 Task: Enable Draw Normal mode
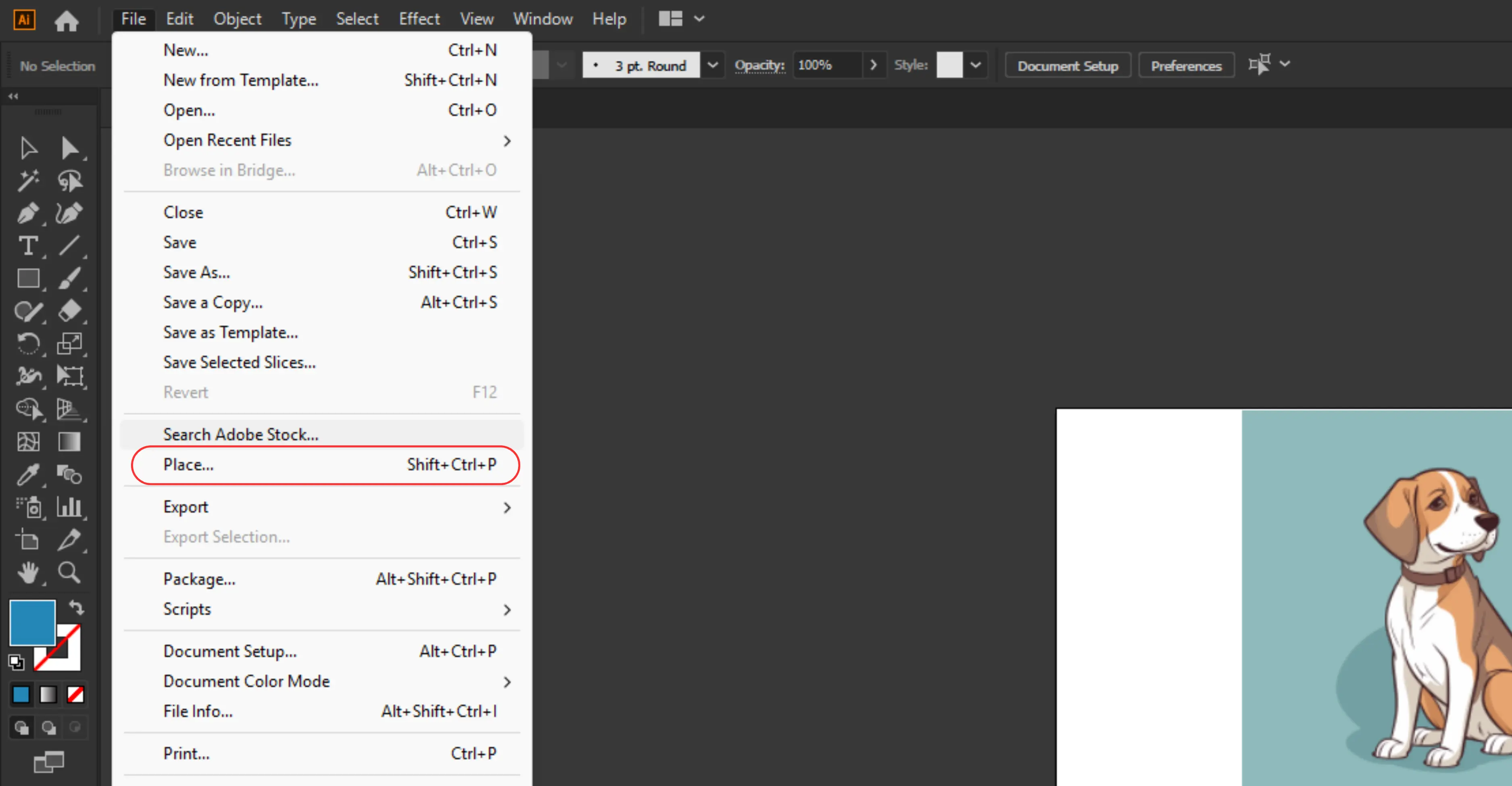coord(22,728)
